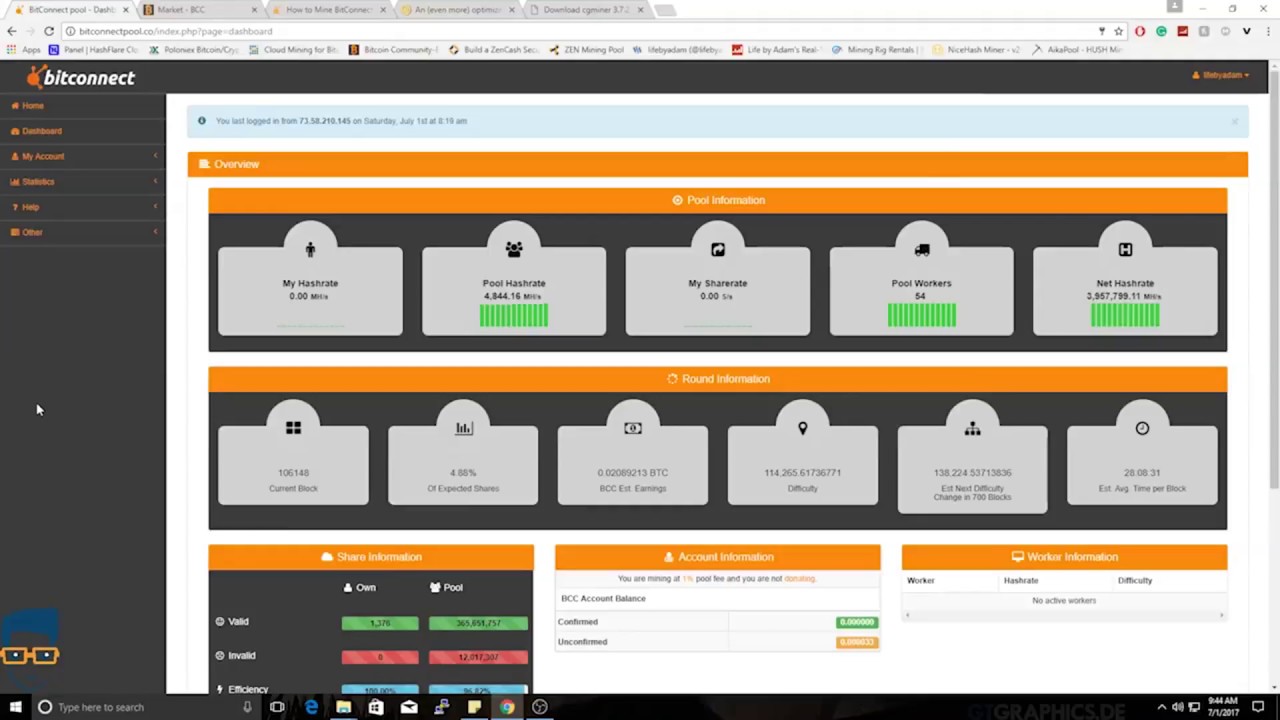
Task: Click the BCC Est. Earnings money icon
Action: [633, 428]
